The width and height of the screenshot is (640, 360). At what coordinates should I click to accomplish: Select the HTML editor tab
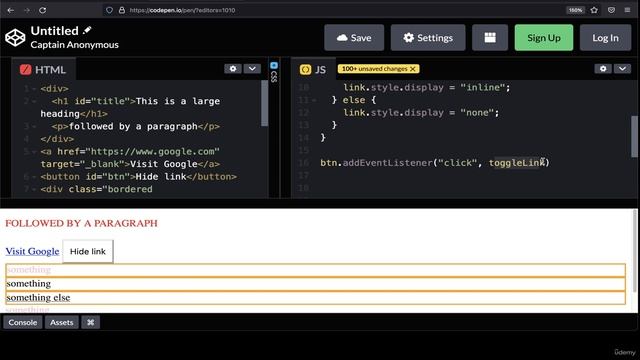click(x=43, y=70)
